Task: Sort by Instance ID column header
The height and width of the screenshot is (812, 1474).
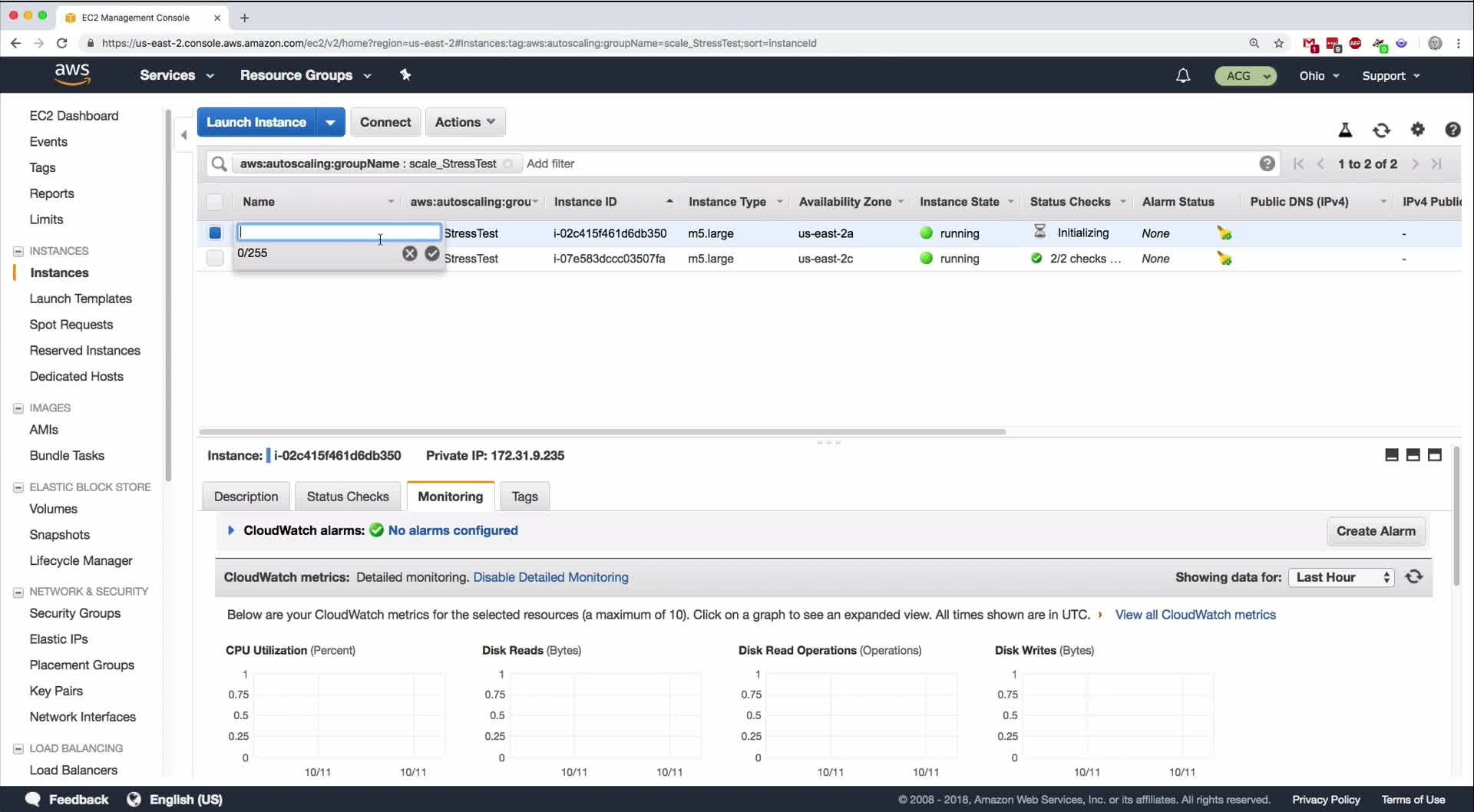Action: coord(613,202)
